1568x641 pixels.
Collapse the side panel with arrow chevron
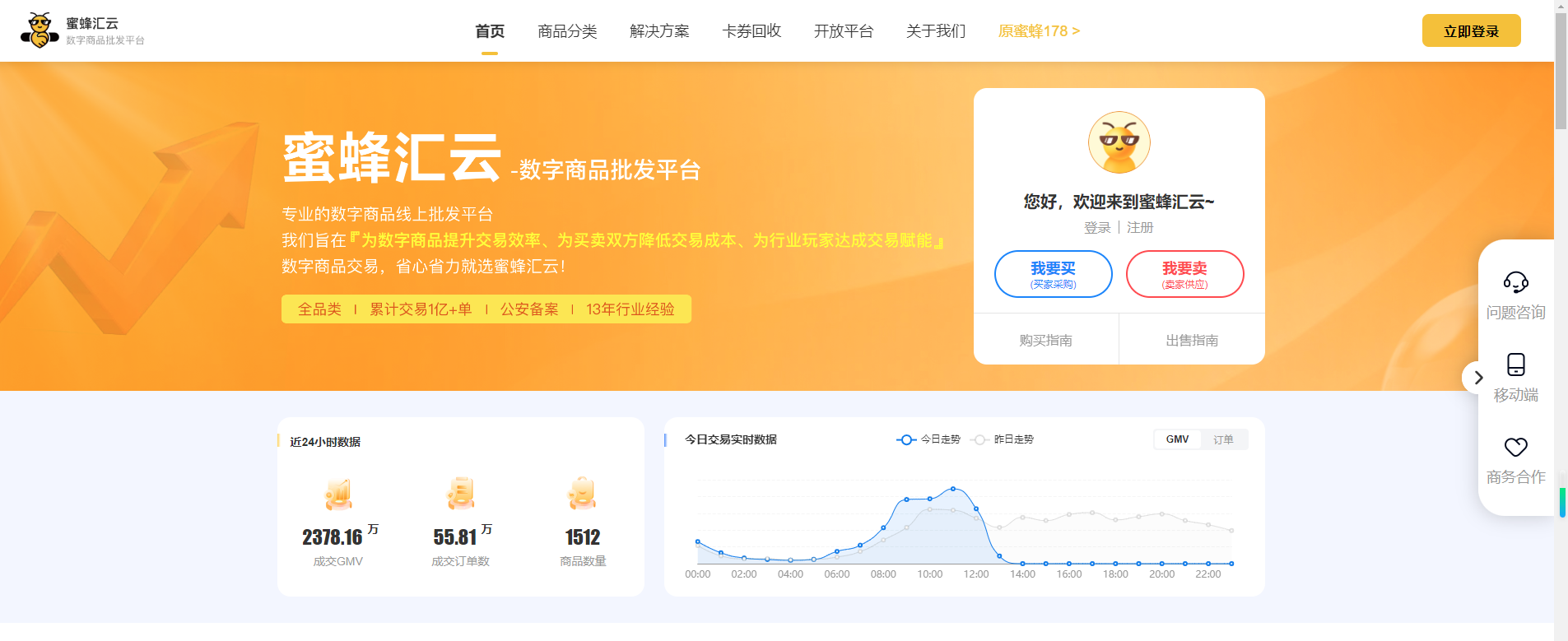(1477, 378)
